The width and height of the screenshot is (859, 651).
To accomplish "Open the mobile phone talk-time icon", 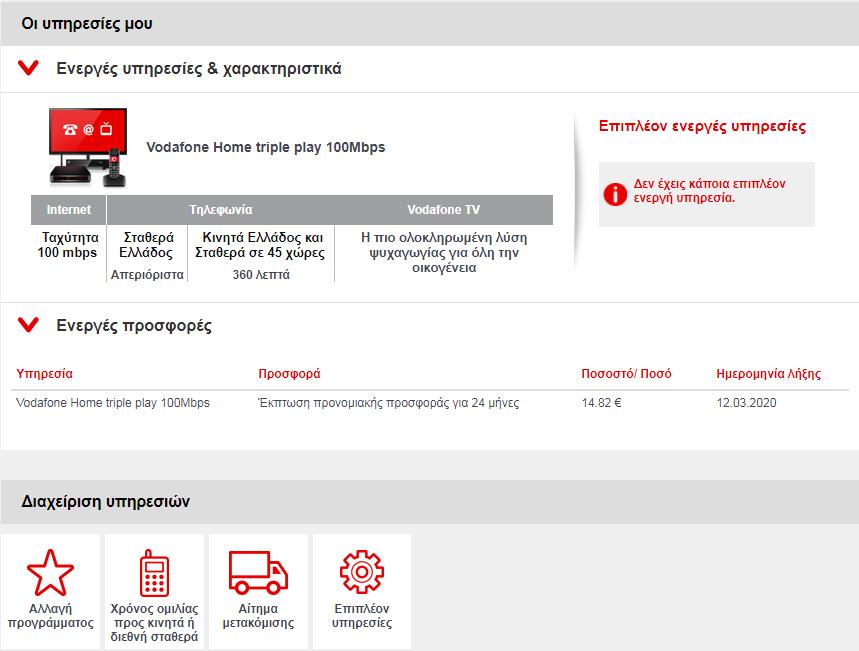I will click(154, 573).
